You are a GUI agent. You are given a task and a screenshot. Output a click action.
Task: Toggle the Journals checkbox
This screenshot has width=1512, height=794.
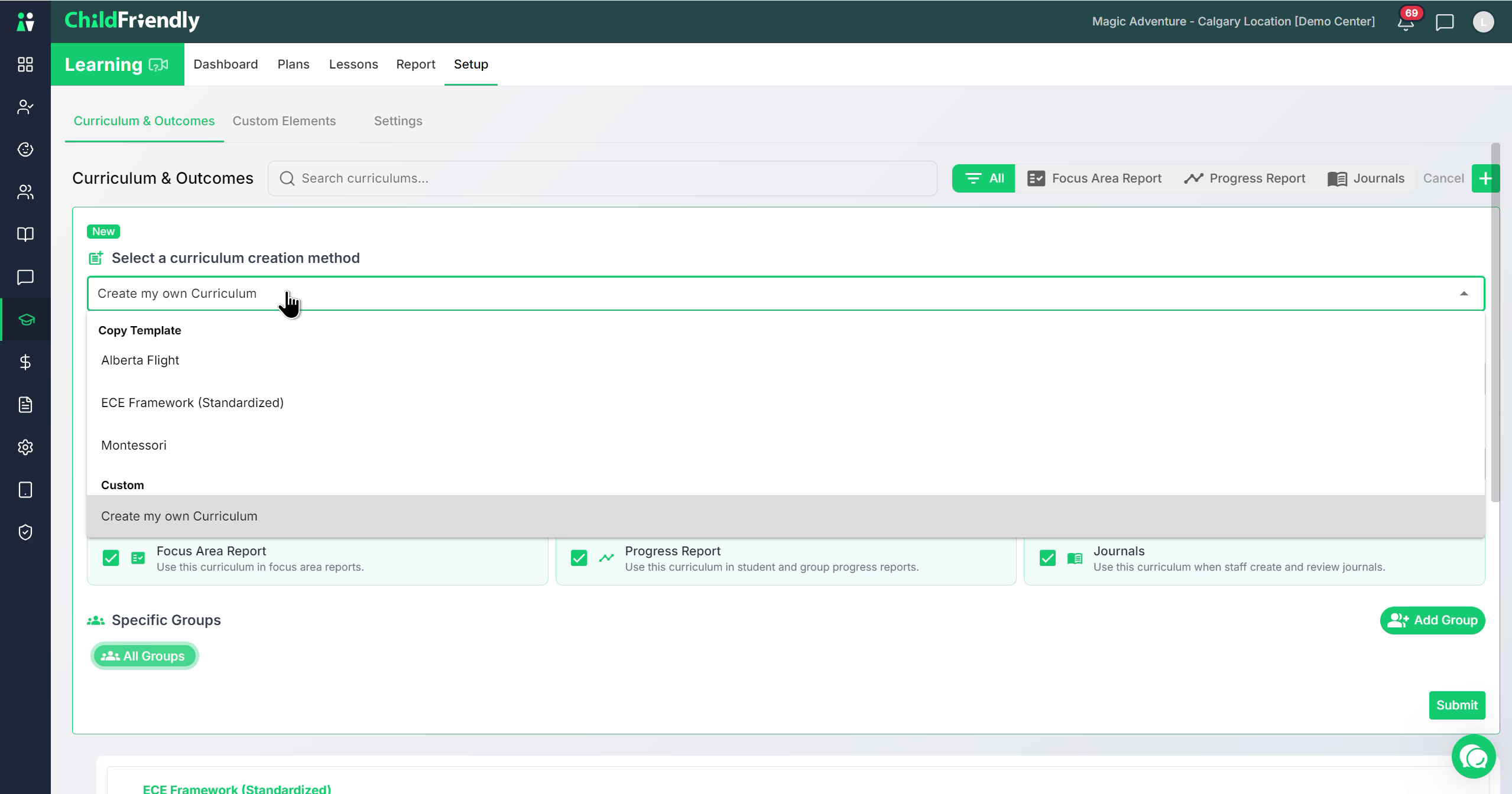point(1047,558)
